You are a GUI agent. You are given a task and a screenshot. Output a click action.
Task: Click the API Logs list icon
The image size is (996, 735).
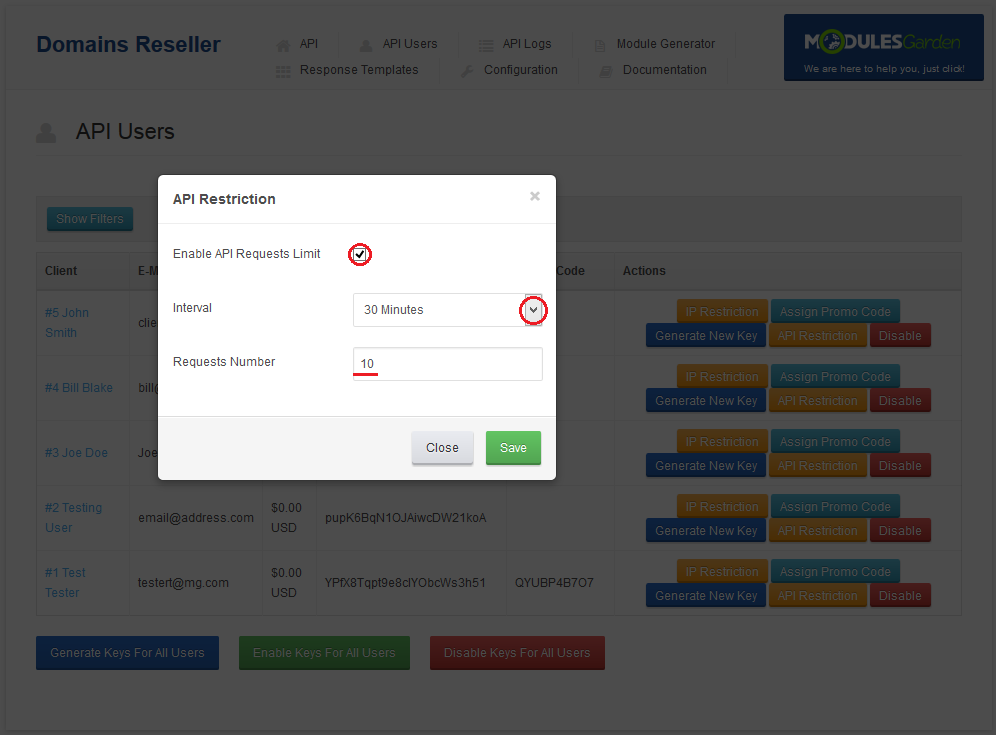coord(486,45)
